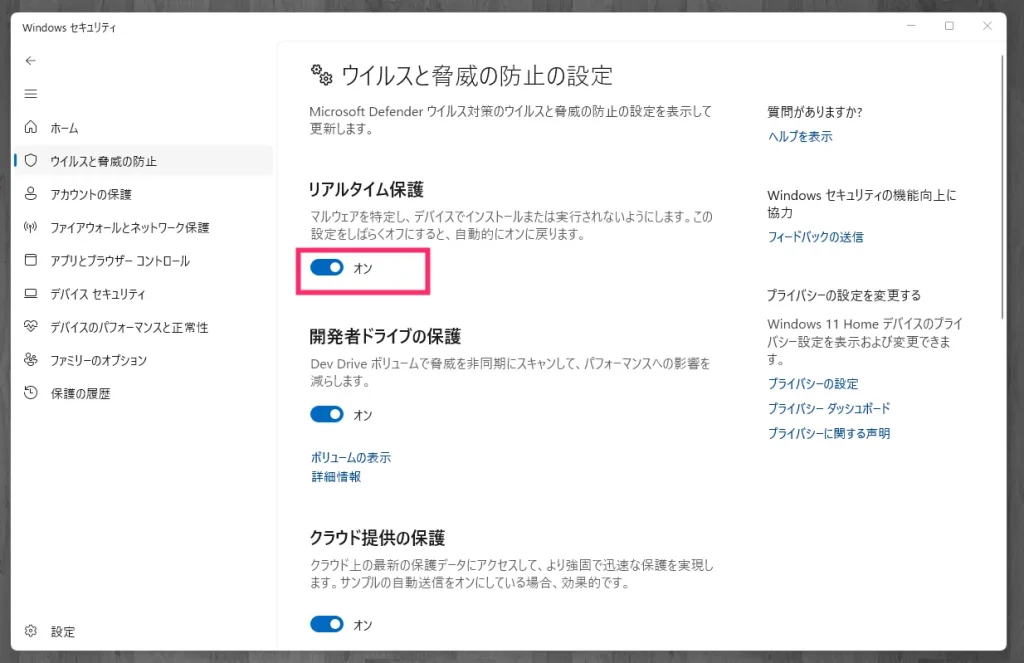Turn off the クラウド提供の保護 toggle

327,624
